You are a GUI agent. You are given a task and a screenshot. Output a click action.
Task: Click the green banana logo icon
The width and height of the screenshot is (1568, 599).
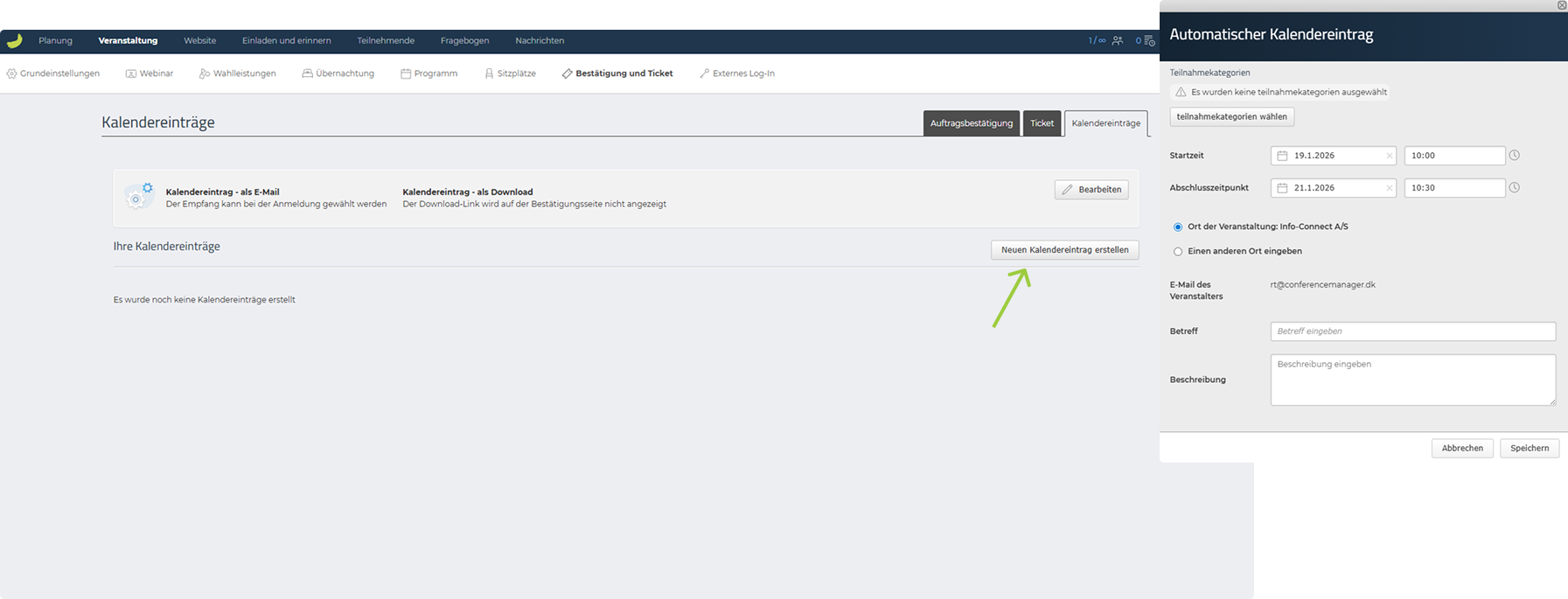click(x=14, y=40)
